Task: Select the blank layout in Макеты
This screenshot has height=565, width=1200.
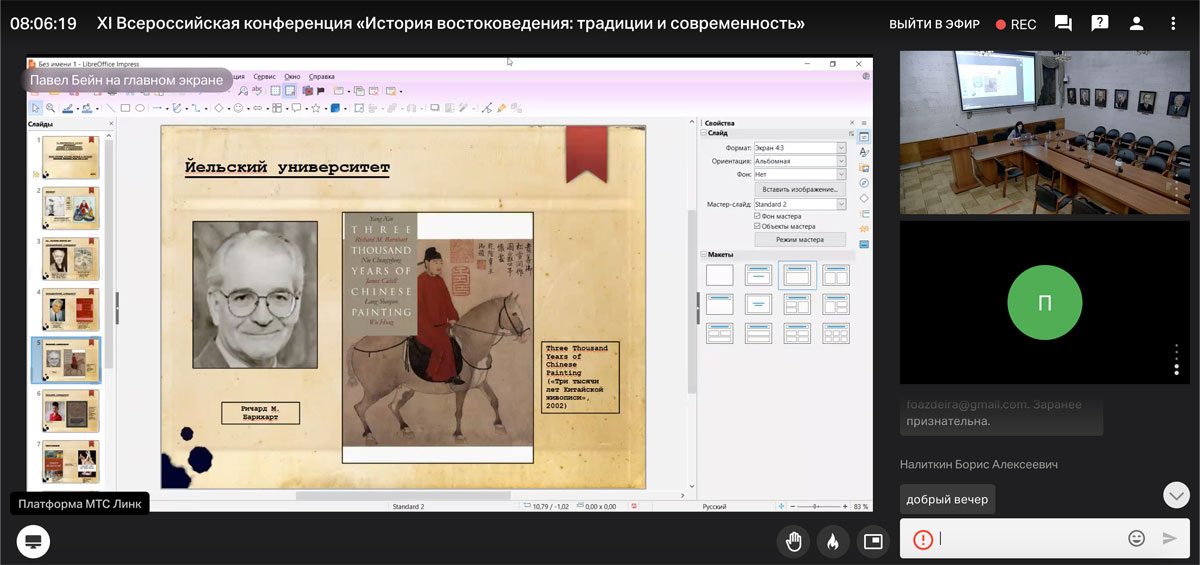Action: coord(720,275)
